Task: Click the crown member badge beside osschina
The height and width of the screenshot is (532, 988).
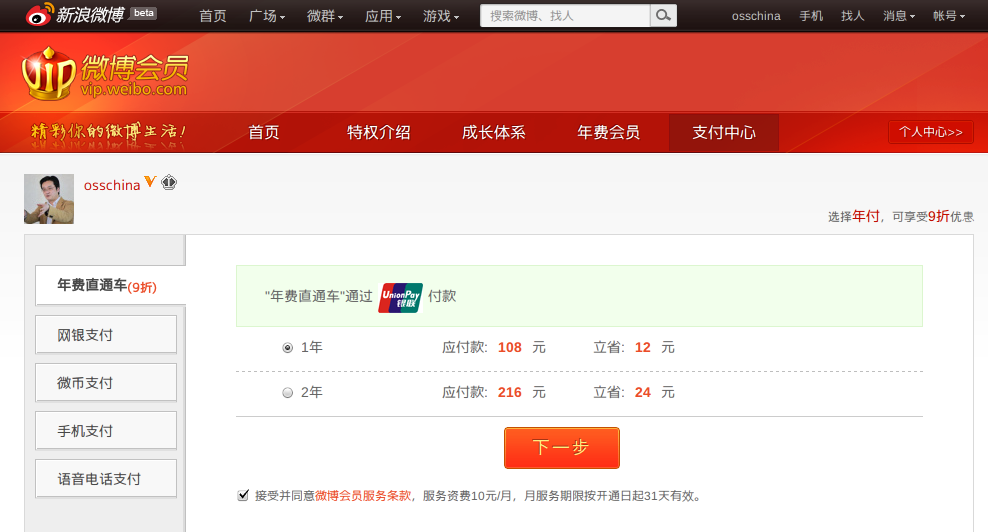Action: click(169, 183)
